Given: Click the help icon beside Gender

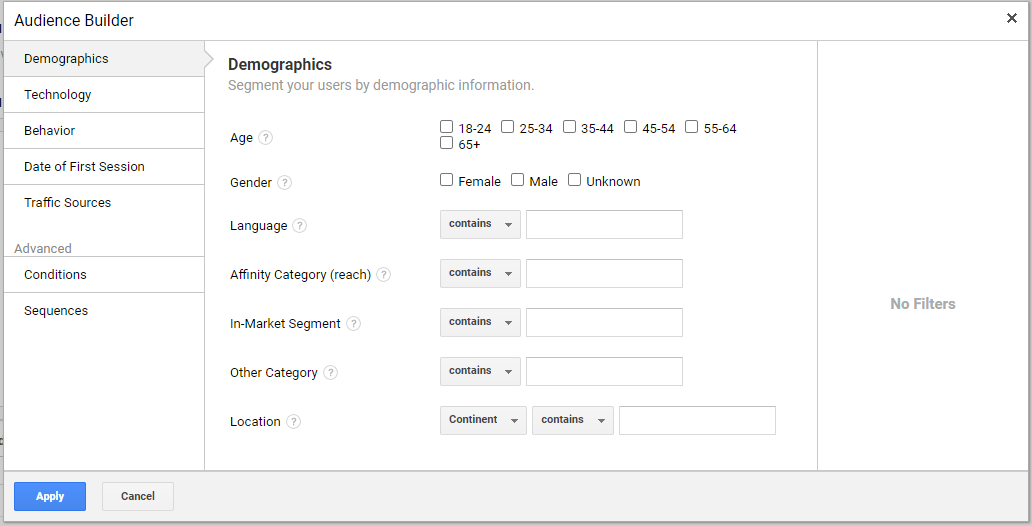Looking at the screenshot, I should pyautogui.click(x=285, y=183).
